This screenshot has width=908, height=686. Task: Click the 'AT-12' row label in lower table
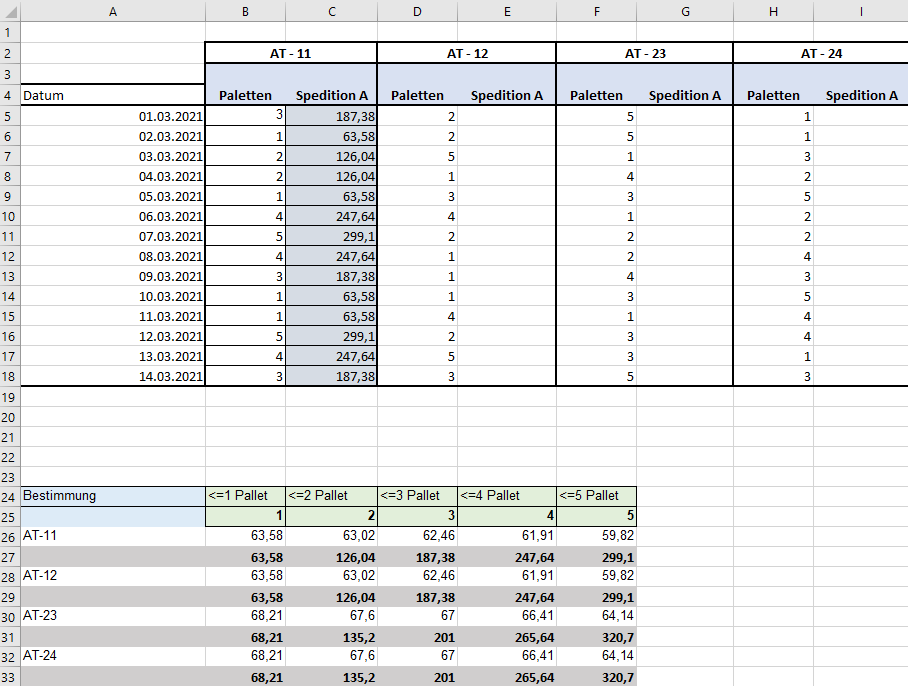click(x=113, y=575)
